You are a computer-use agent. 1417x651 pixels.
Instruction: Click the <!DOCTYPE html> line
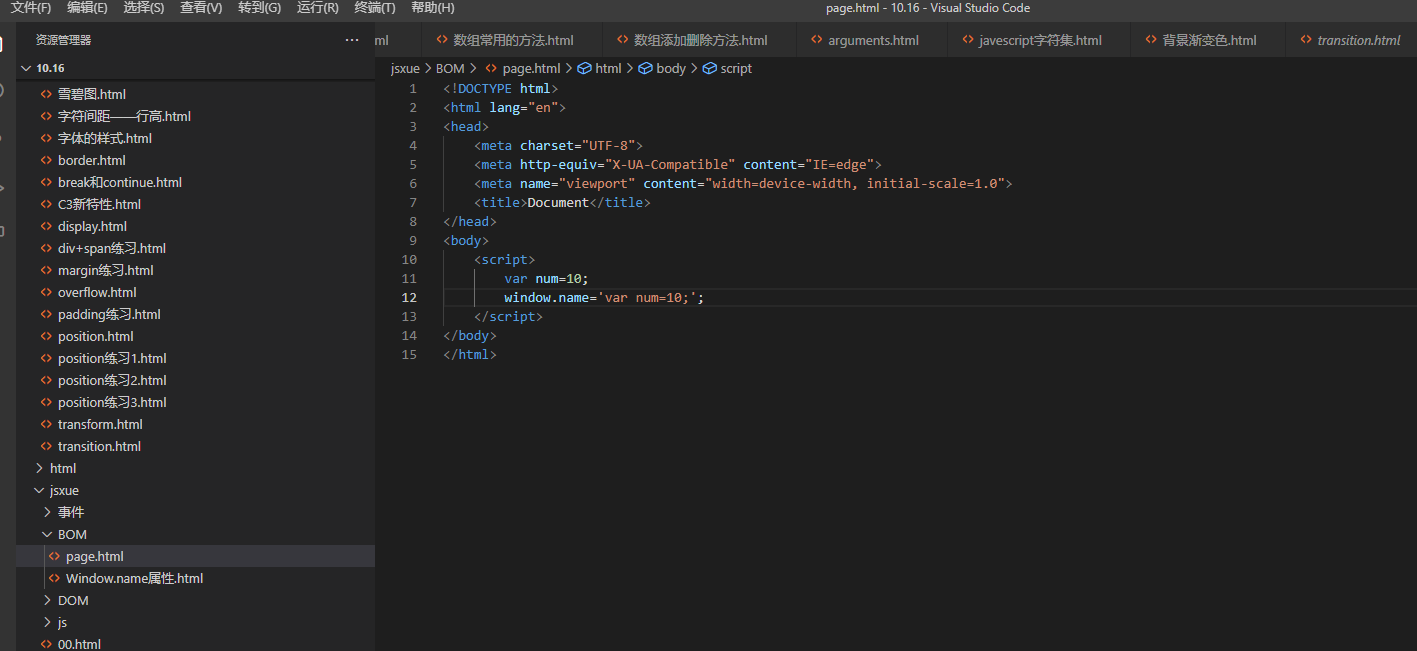pyautogui.click(x=501, y=88)
